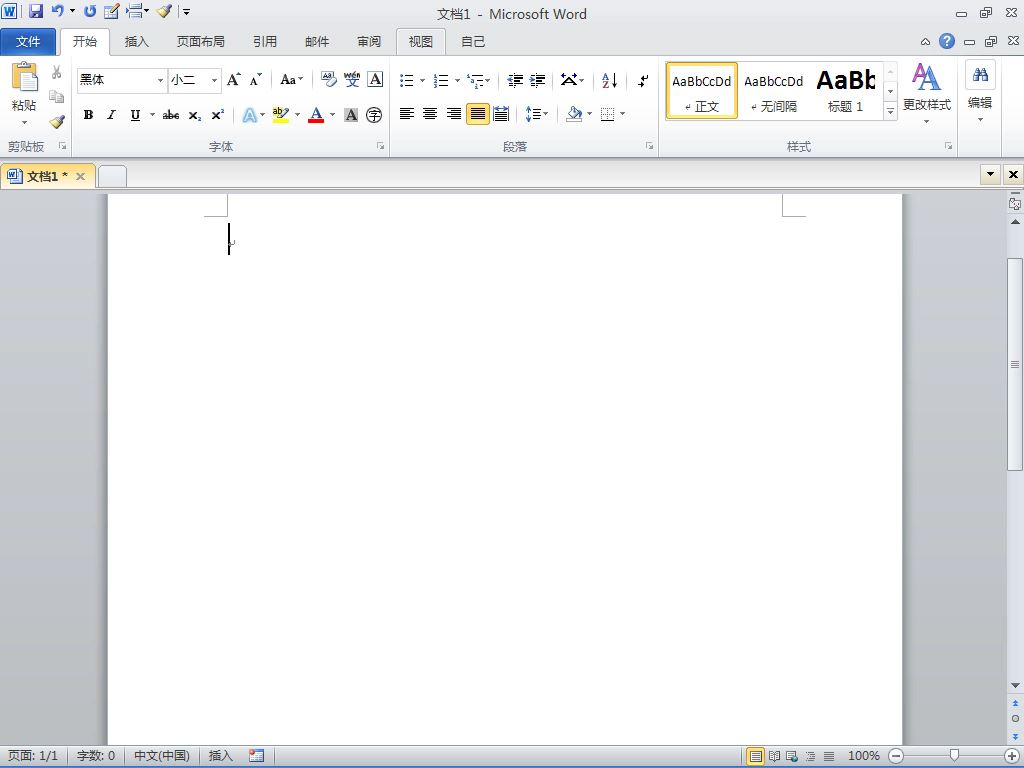Image resolution: width=1024 pixels, height=768 pixels.
Task: Sort text with the A-Z sort icon
Action: coord(609,80)
